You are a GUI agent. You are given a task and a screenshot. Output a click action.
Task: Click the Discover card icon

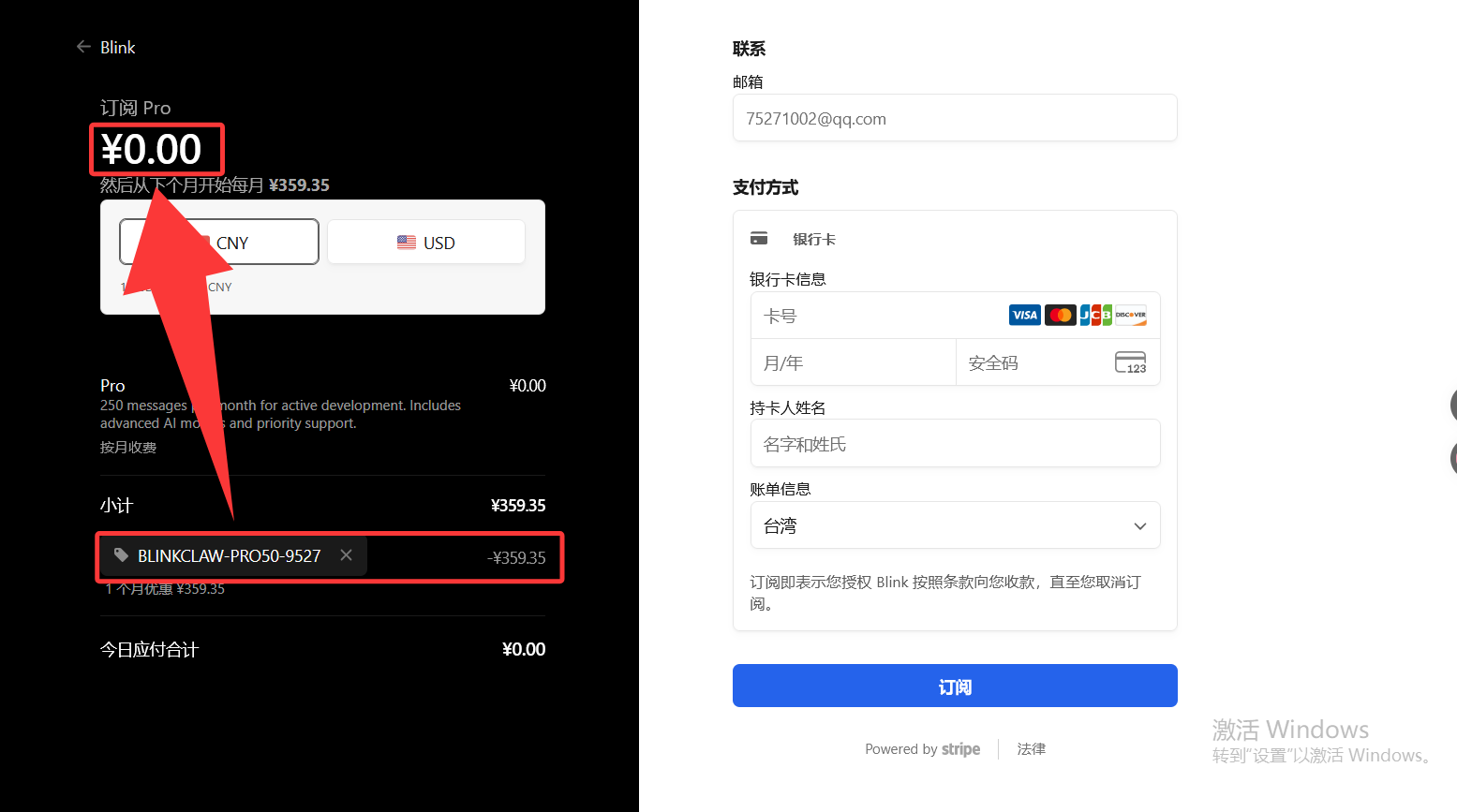point(1129,315)
